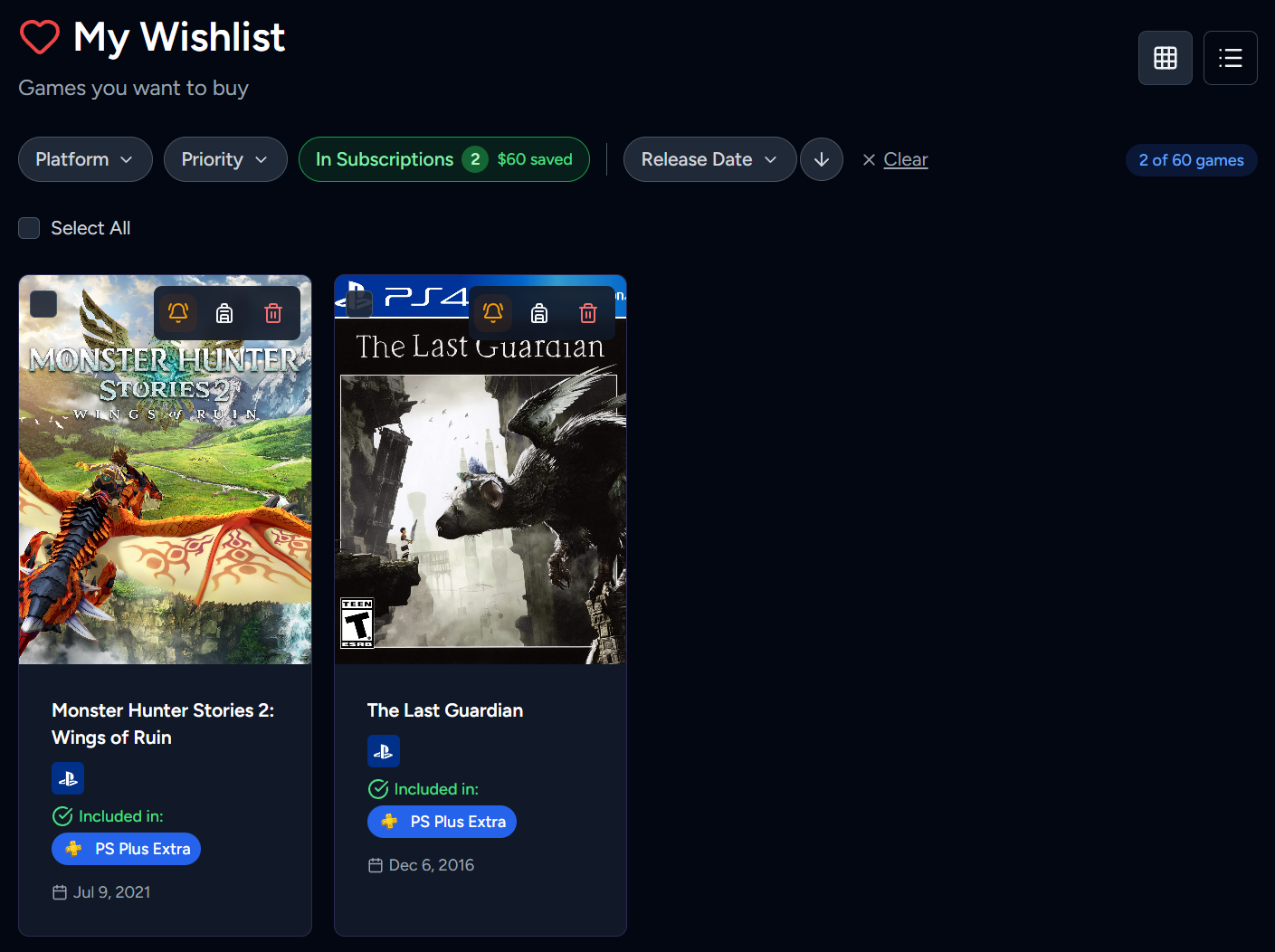This screenshot has width=1275, height=952.
Task: Click backpack icon on Monster Hunter Stories 2 card
Action: (224, 313)
